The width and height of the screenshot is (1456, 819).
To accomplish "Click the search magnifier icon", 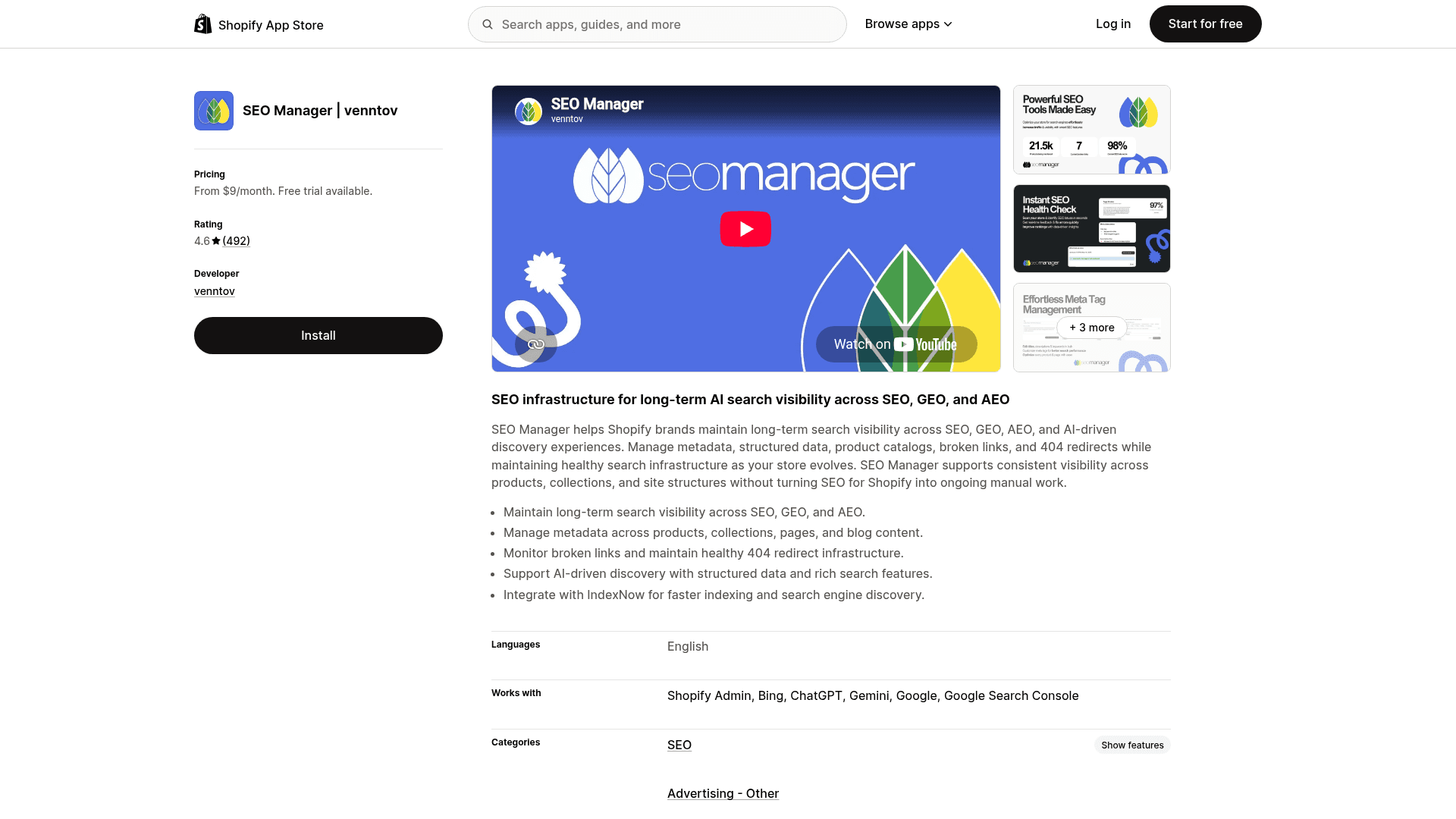I will pos(488,24).
